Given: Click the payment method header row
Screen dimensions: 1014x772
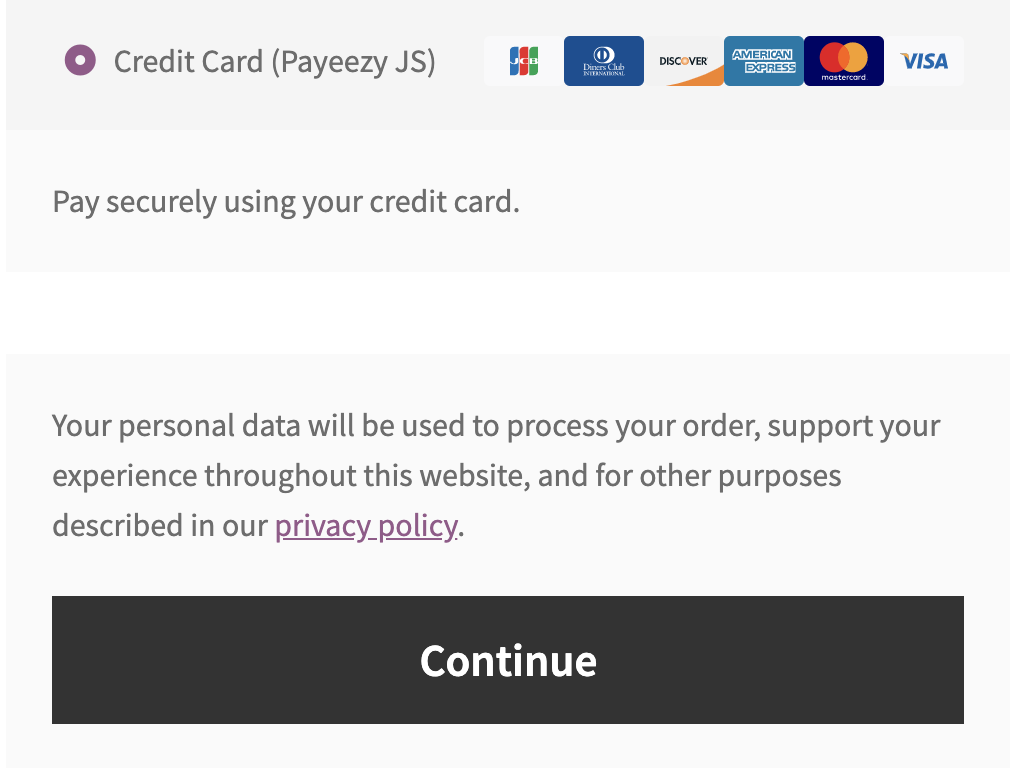Looking at the screenshot, I should point(507,61).
